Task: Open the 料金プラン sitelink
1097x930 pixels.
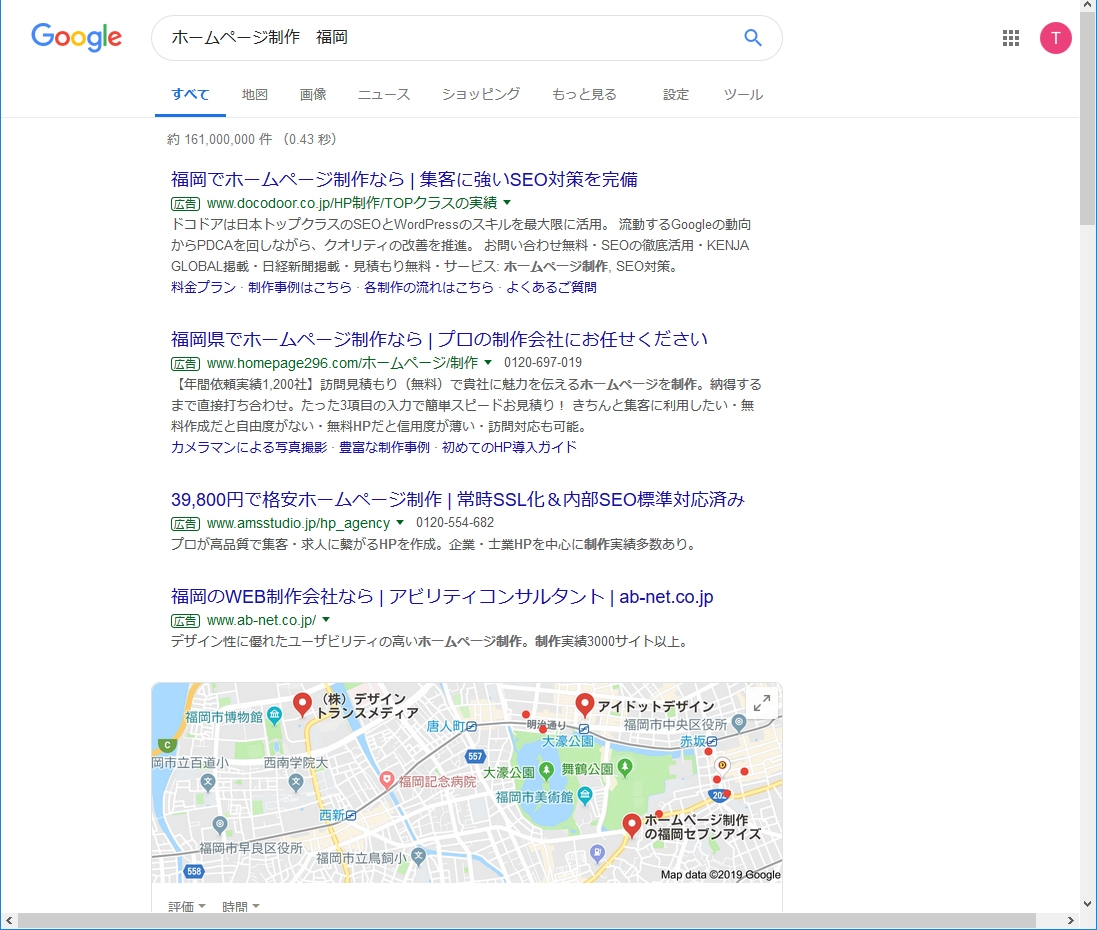Action: tap(203, 287)
